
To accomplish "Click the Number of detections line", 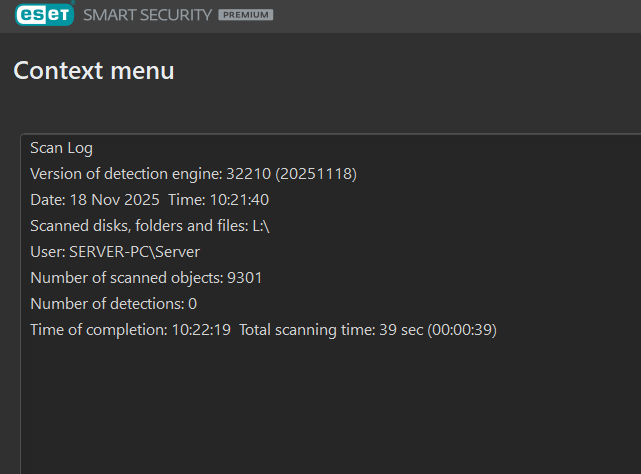I will point(113,304).
